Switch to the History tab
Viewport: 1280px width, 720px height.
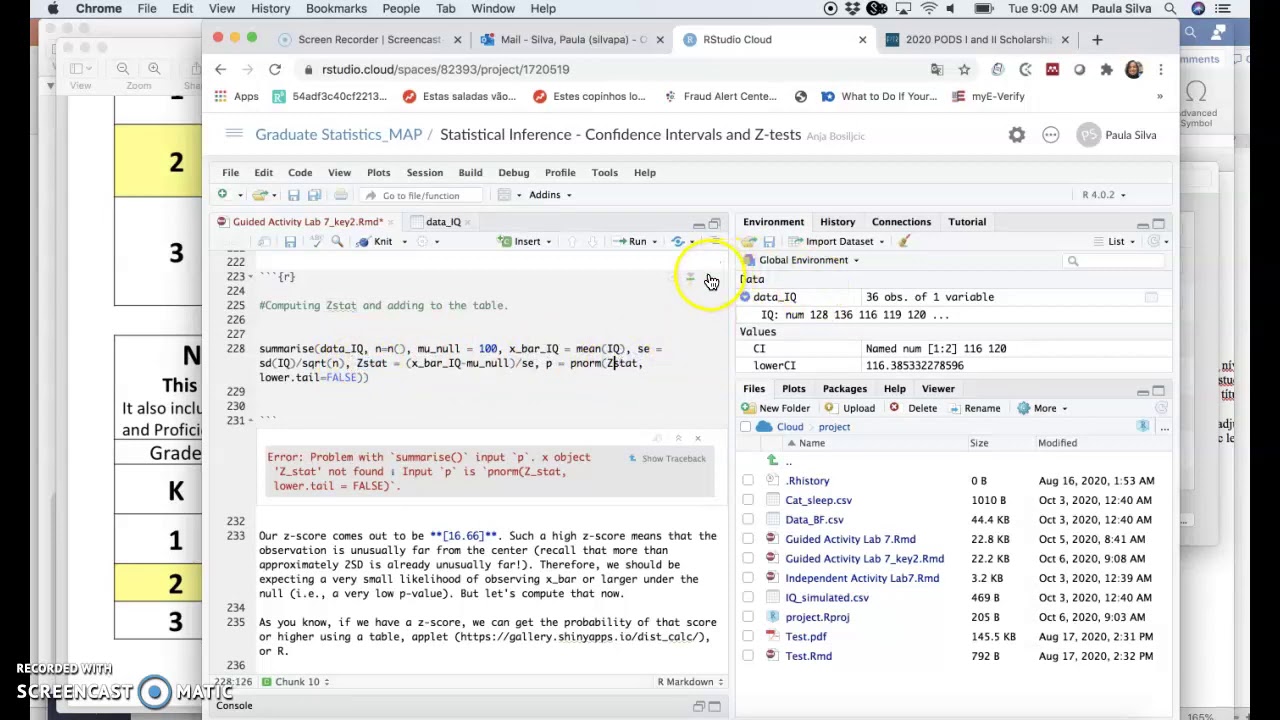[837, 222]
